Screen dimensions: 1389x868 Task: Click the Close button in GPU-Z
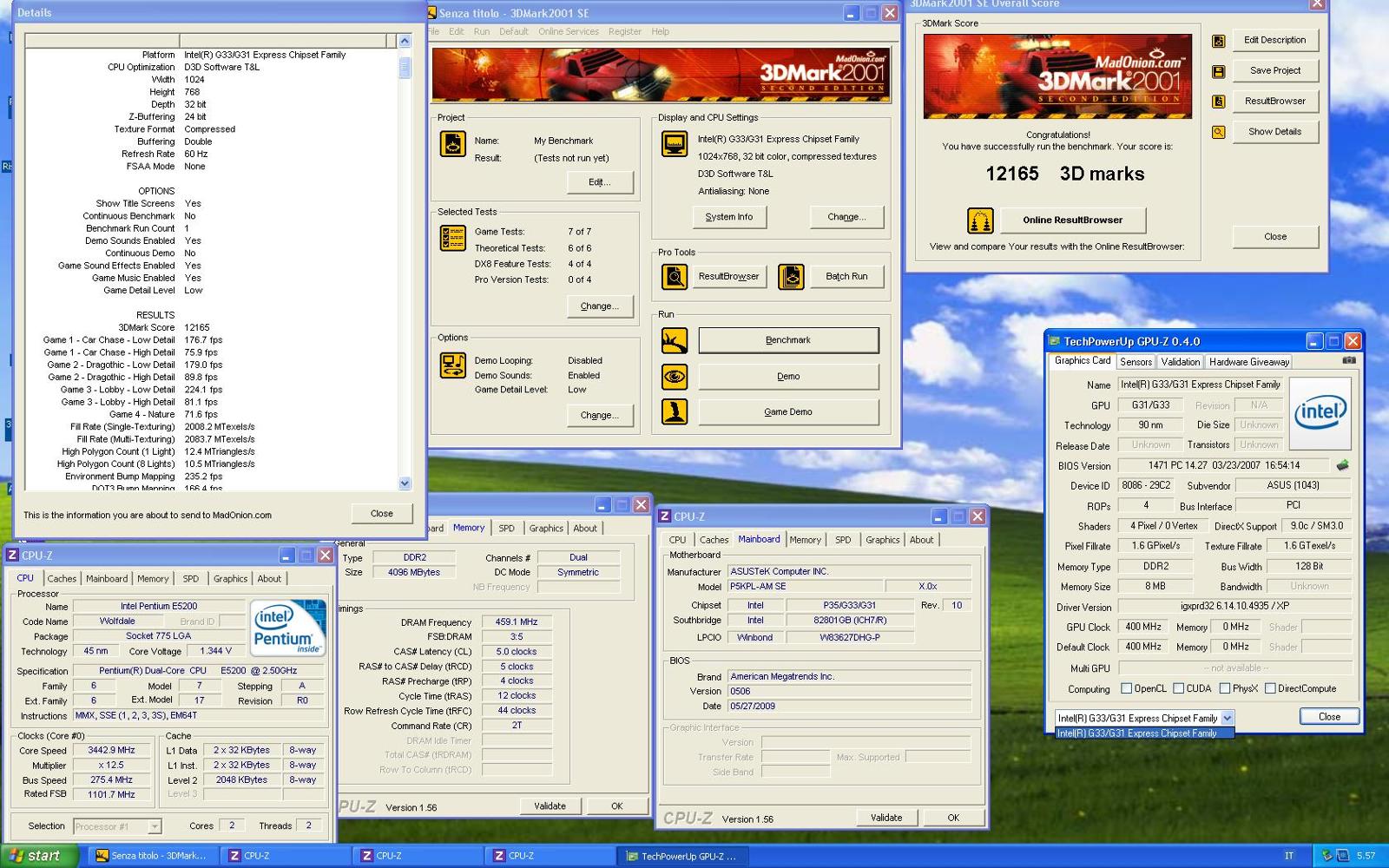pos(1329,717)
